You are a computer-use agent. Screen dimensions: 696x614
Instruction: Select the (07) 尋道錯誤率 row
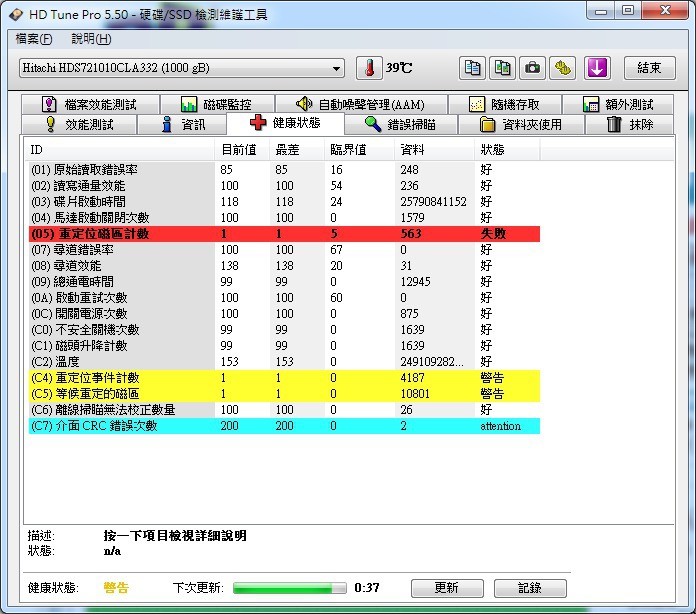[284, 250]
